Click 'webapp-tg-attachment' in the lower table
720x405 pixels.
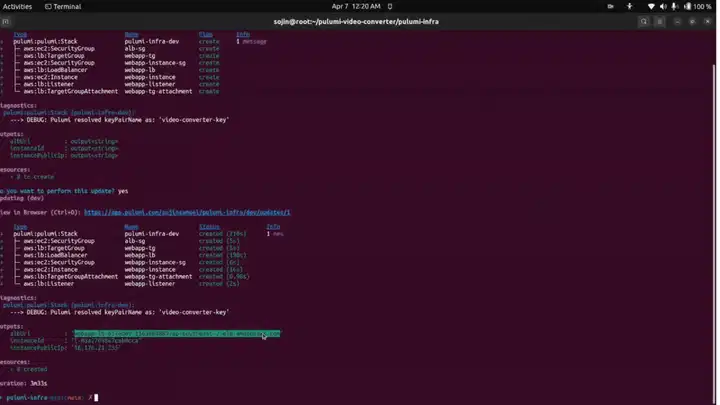pyautogui.click(x=158, y=277)
